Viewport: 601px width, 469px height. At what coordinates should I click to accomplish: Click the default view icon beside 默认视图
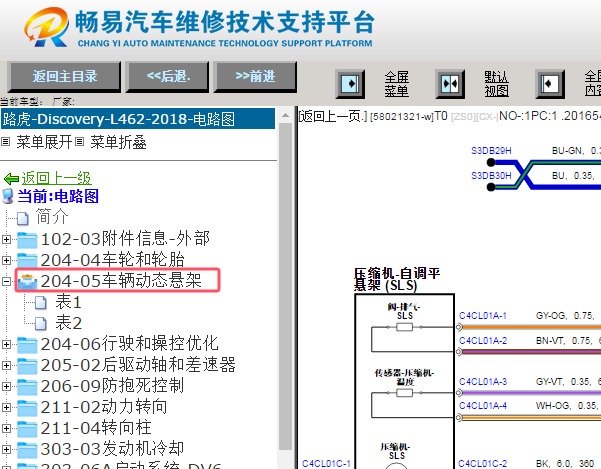[x=450, y=84]
